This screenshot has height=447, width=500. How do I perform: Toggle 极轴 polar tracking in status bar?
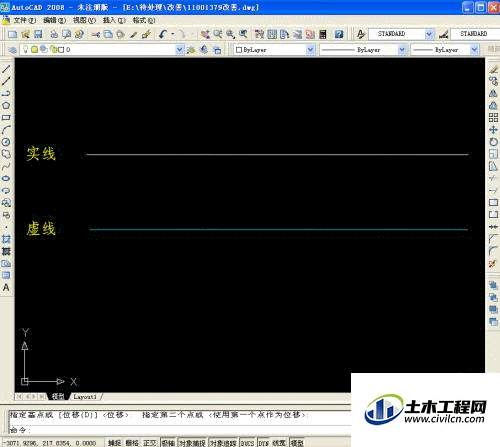coord(168,443)
